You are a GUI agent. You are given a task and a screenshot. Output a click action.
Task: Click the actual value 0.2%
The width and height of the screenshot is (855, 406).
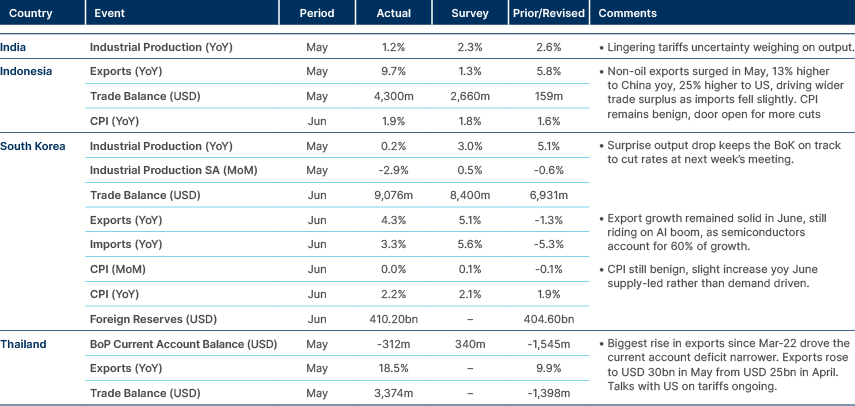coord(394,146)
